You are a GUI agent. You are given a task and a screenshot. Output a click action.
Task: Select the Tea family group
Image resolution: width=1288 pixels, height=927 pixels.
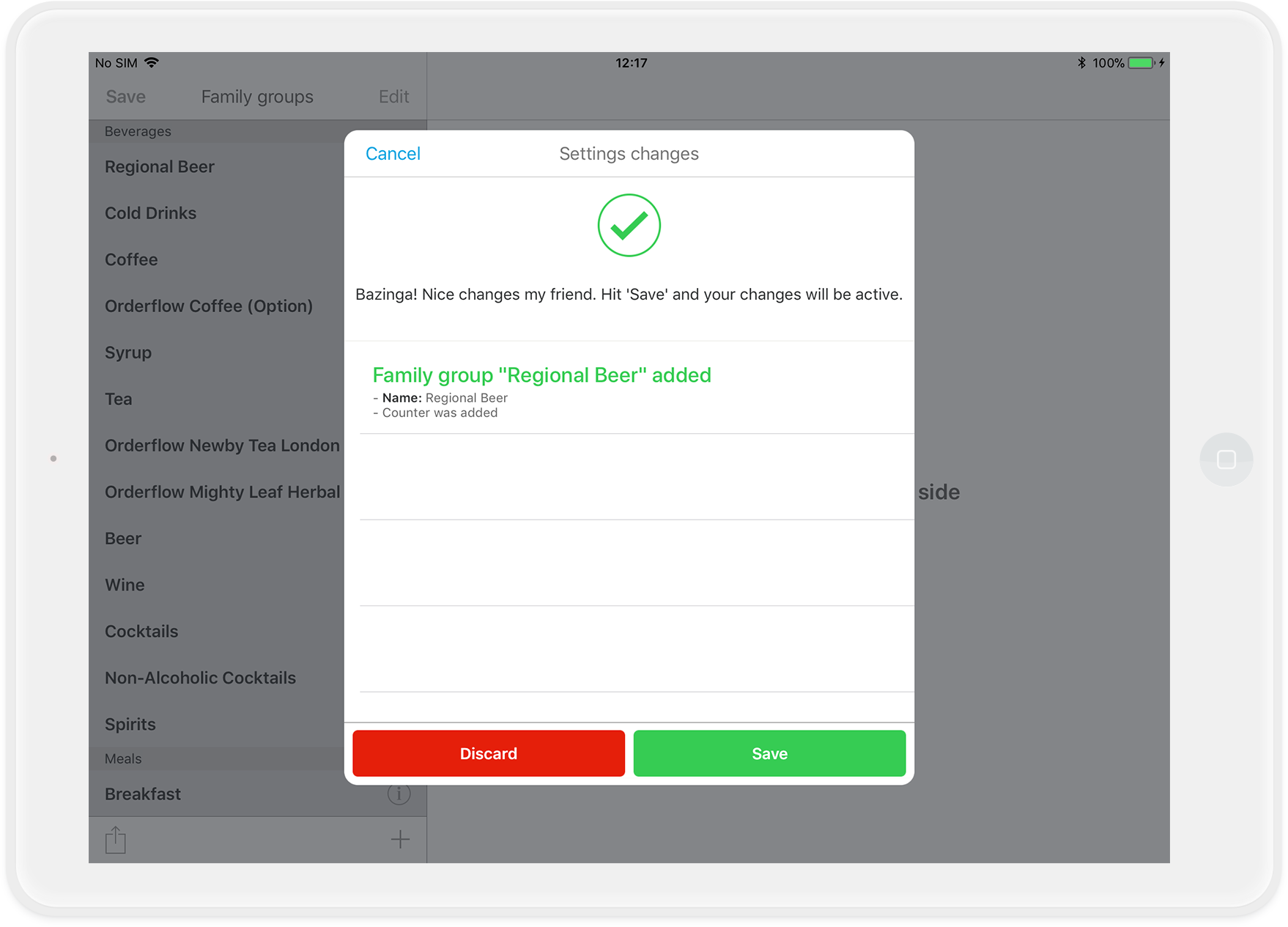pyautogui.click(x=217, y=399)
